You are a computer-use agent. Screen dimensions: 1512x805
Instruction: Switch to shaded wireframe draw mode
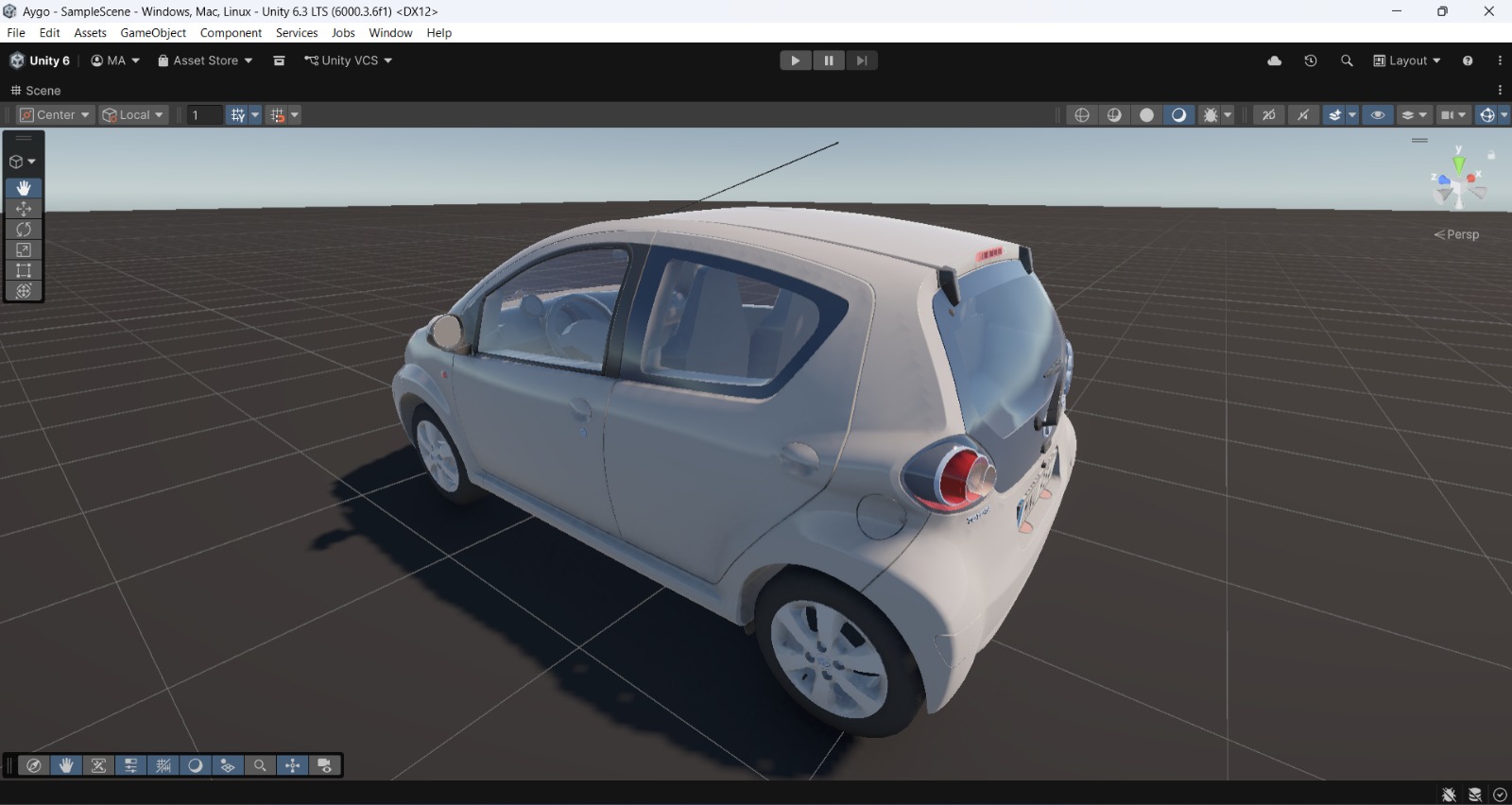tap(1115, 115)
